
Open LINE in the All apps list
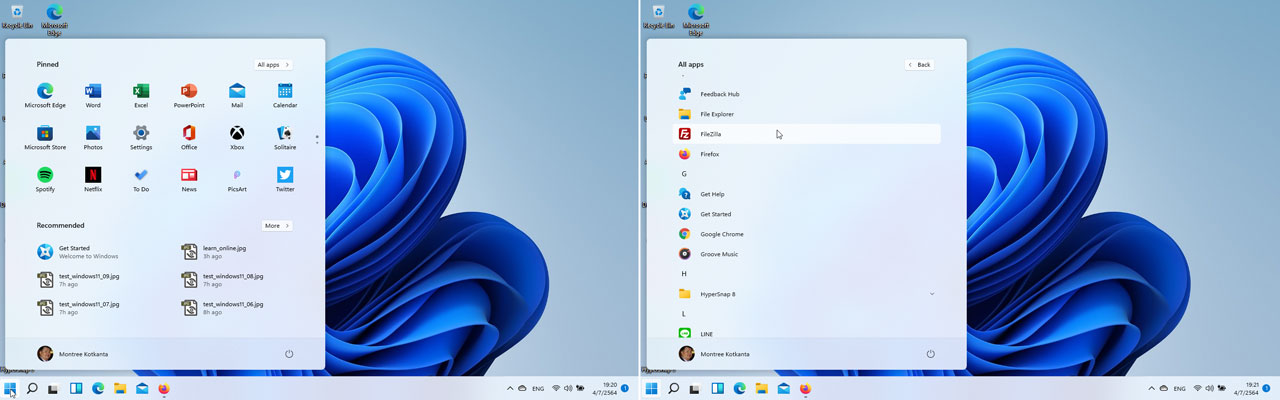(808, 334)
